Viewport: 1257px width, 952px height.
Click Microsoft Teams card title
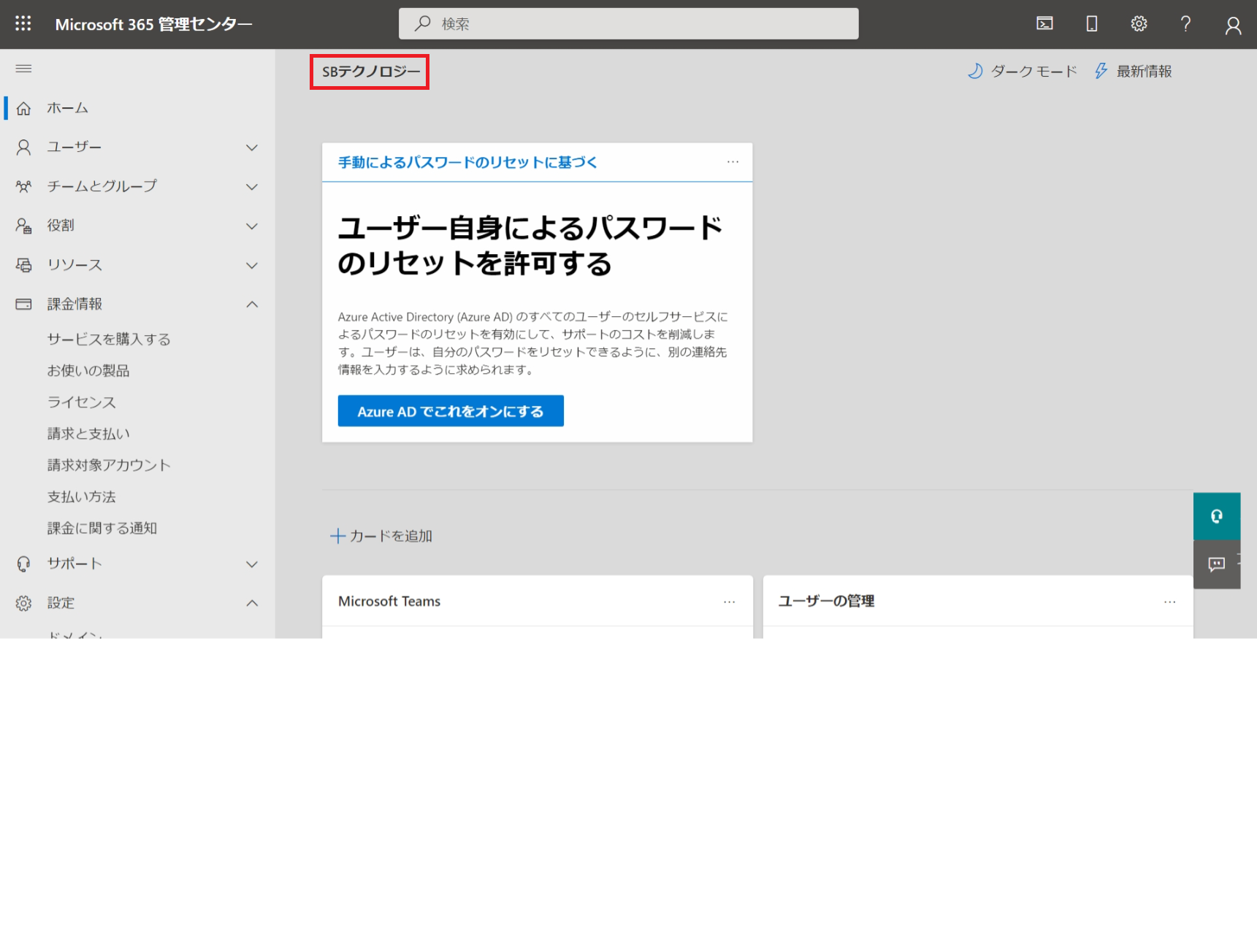389,601
